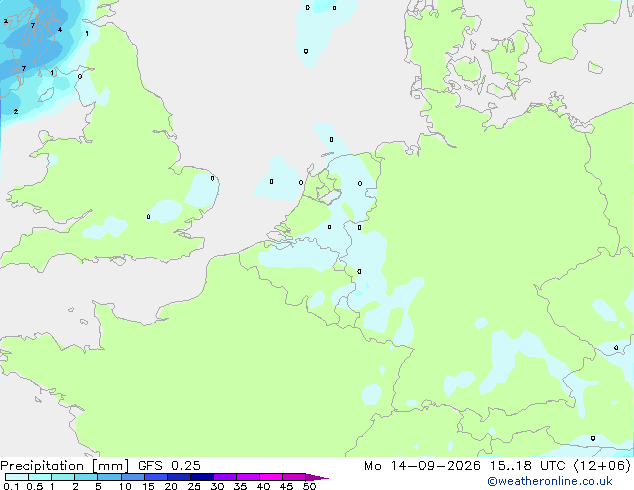Select the purple 30 to 35 mm swatch
634x490 pixels.
225,477
